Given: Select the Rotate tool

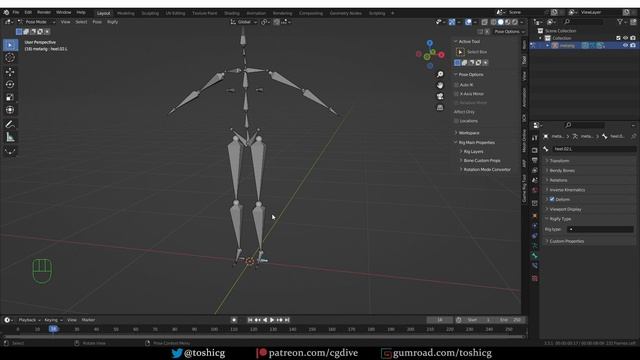Looking at the screenshot, I should tap(10, 84).
